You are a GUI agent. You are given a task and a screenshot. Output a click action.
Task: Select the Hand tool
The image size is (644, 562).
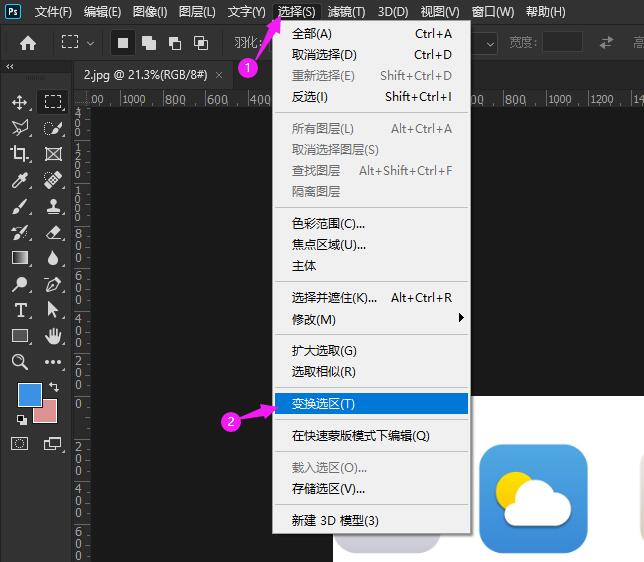click(x=53, y=336)
